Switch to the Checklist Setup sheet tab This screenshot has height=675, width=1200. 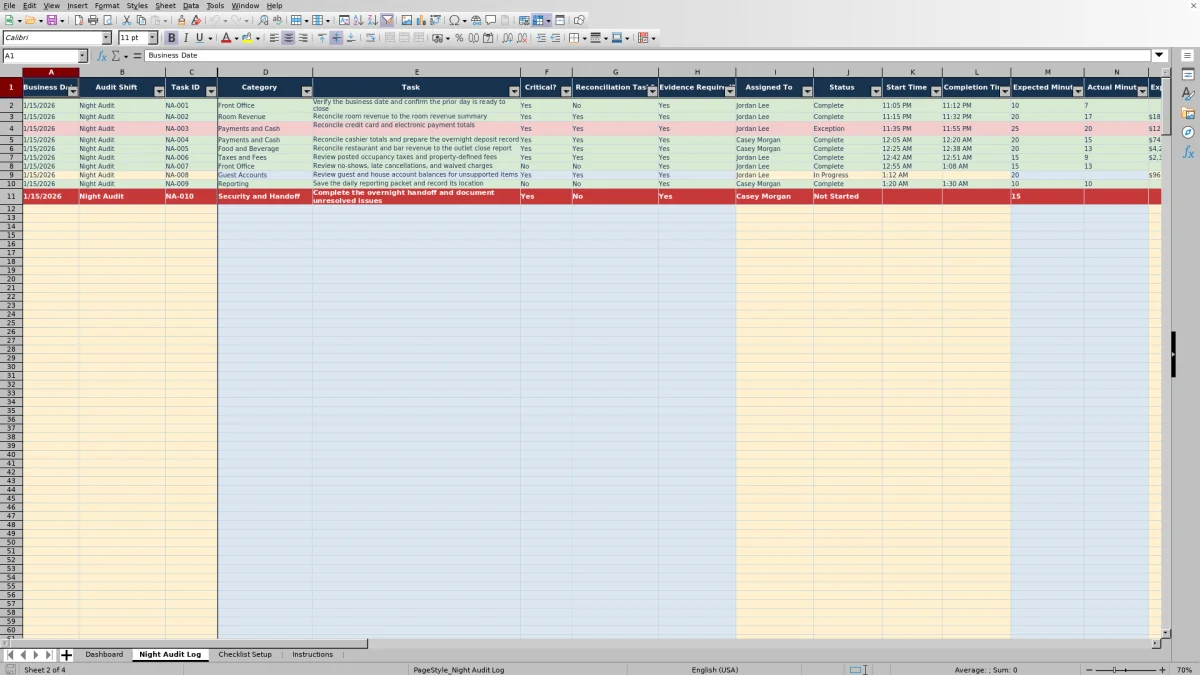coord(245,654)
